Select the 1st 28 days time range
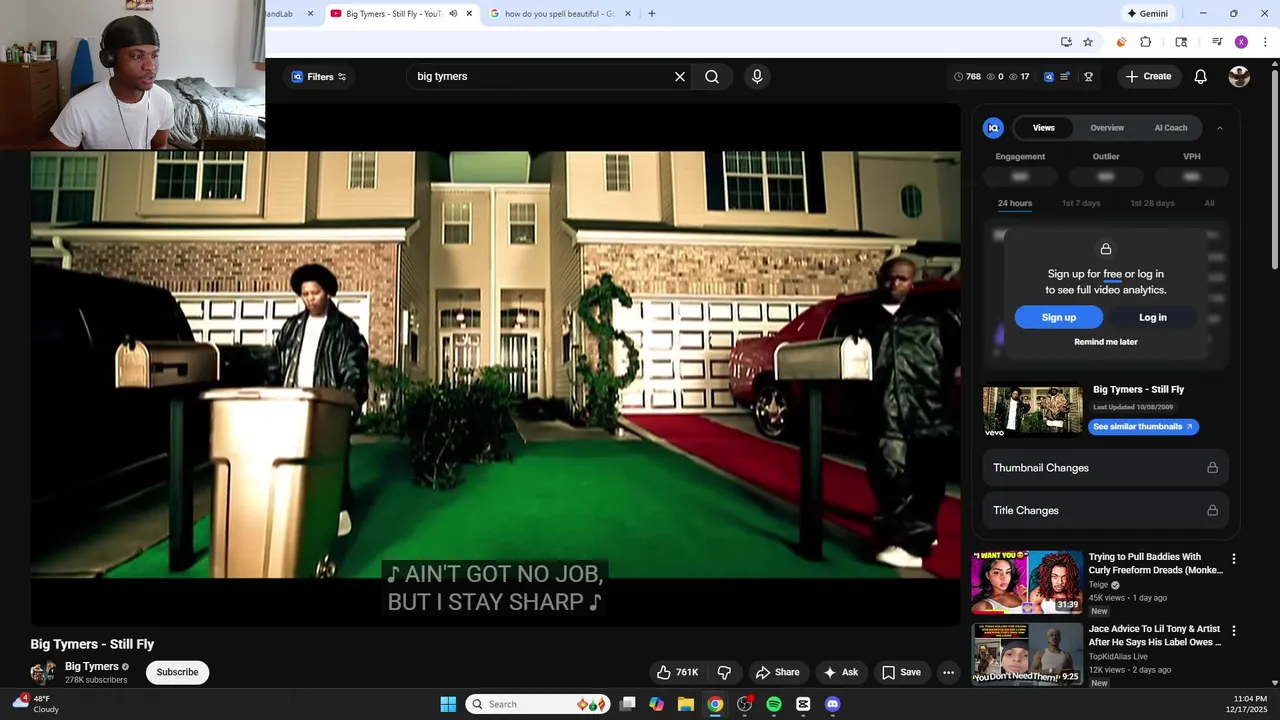The height and width of the screenshot is (720, 1280). click(x=1152, y=203)
